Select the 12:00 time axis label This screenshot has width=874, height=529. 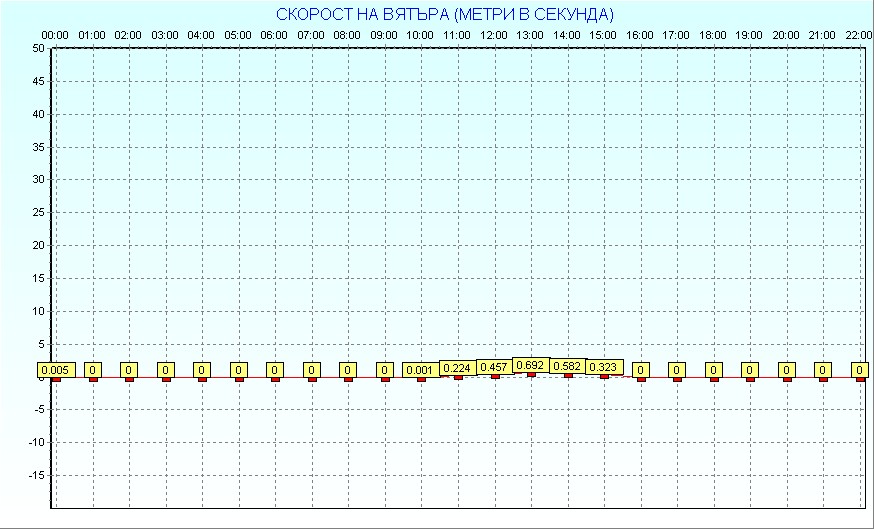point(493,35)
